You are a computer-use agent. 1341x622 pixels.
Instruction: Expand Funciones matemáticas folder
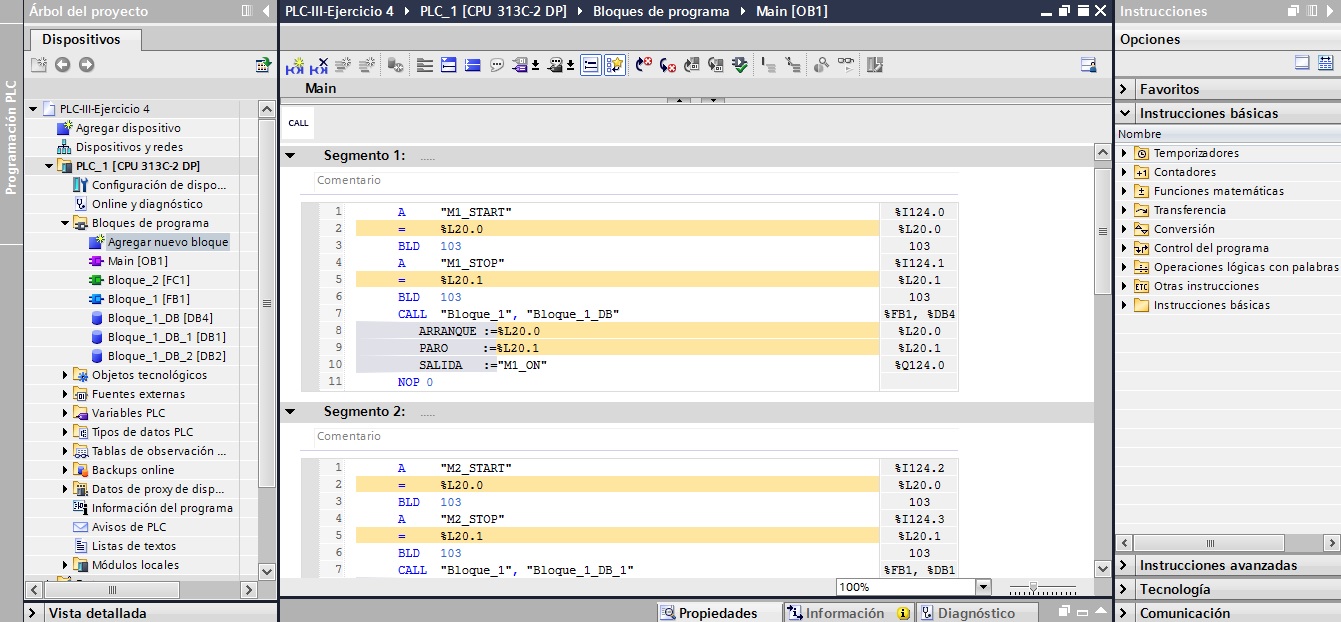[1124, 191]
